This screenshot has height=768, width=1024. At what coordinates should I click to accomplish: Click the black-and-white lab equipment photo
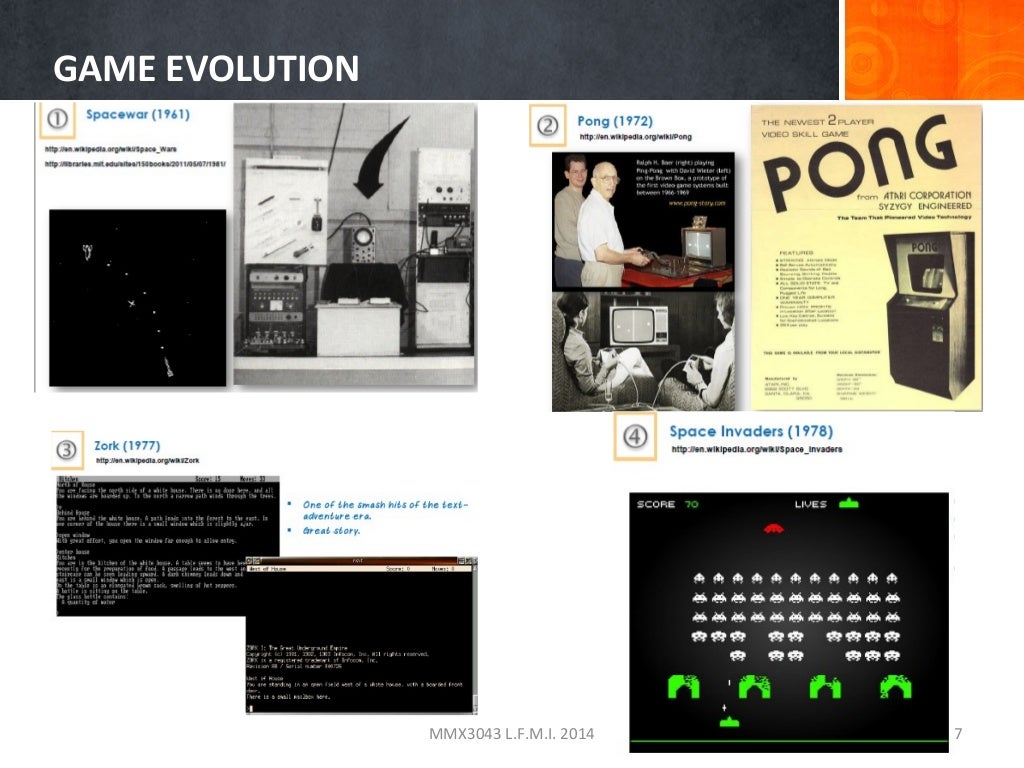click(355, 246)
